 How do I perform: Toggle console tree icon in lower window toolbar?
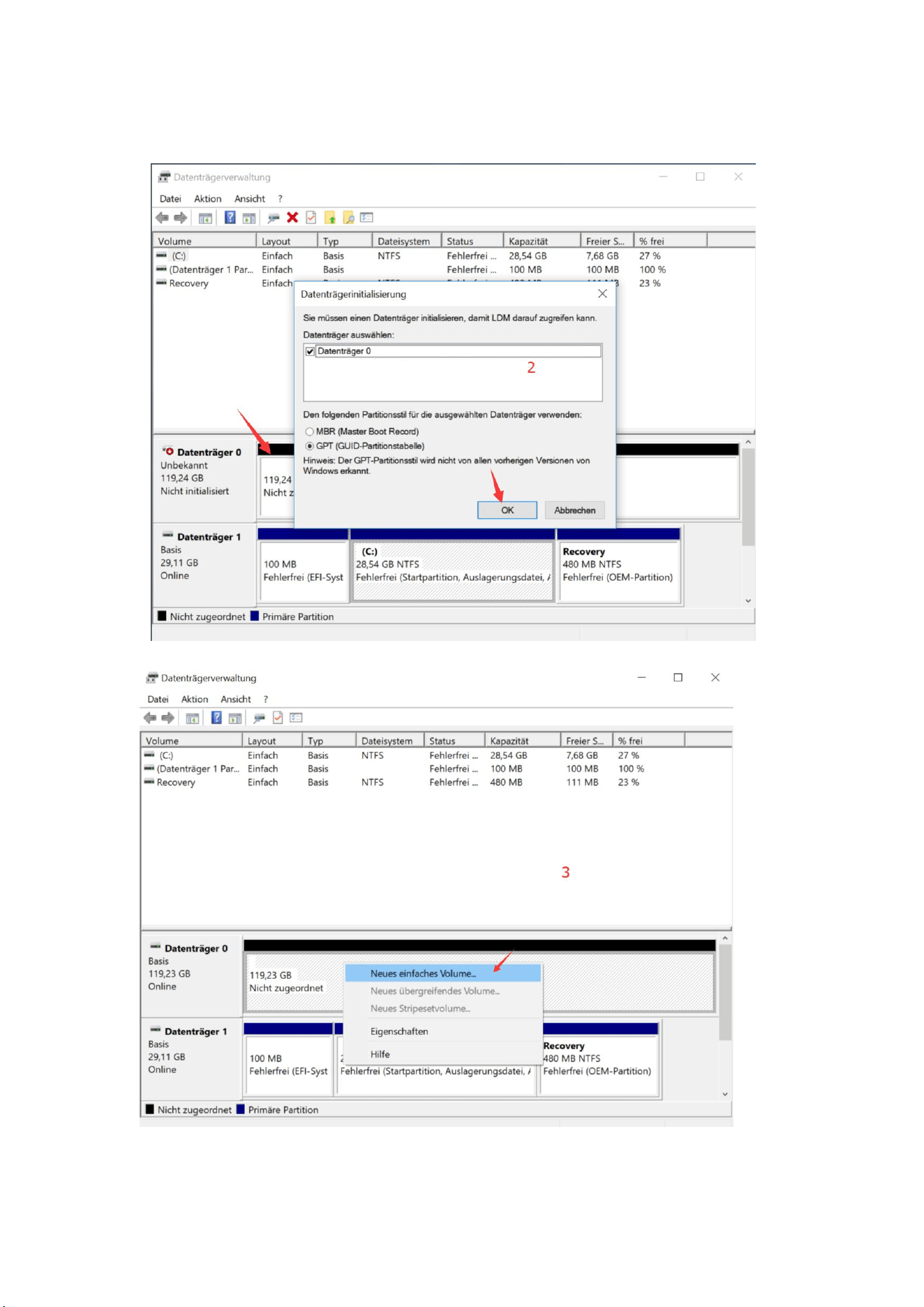[x=193, y=718]
